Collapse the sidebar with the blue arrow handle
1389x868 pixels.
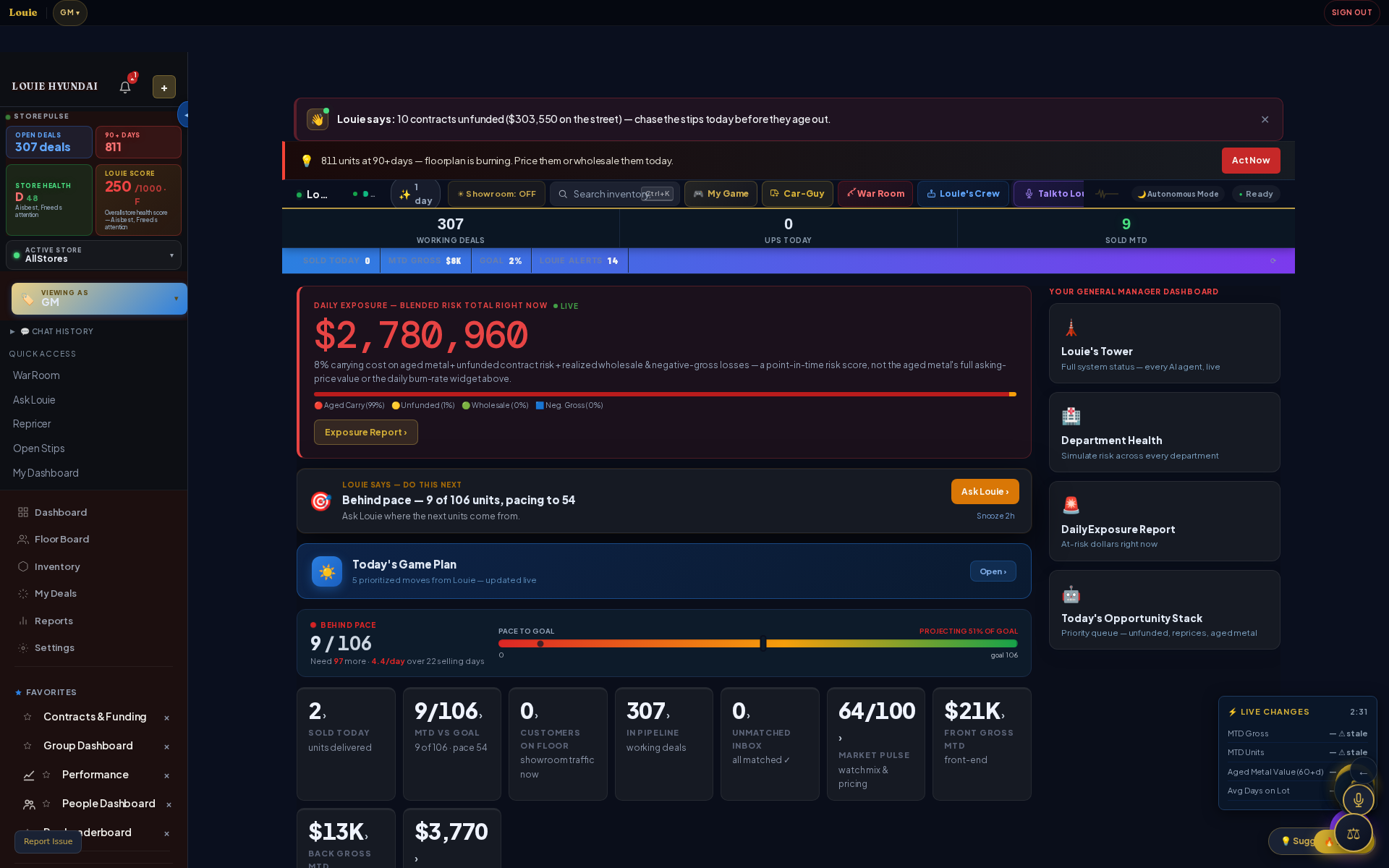[184, 114]
